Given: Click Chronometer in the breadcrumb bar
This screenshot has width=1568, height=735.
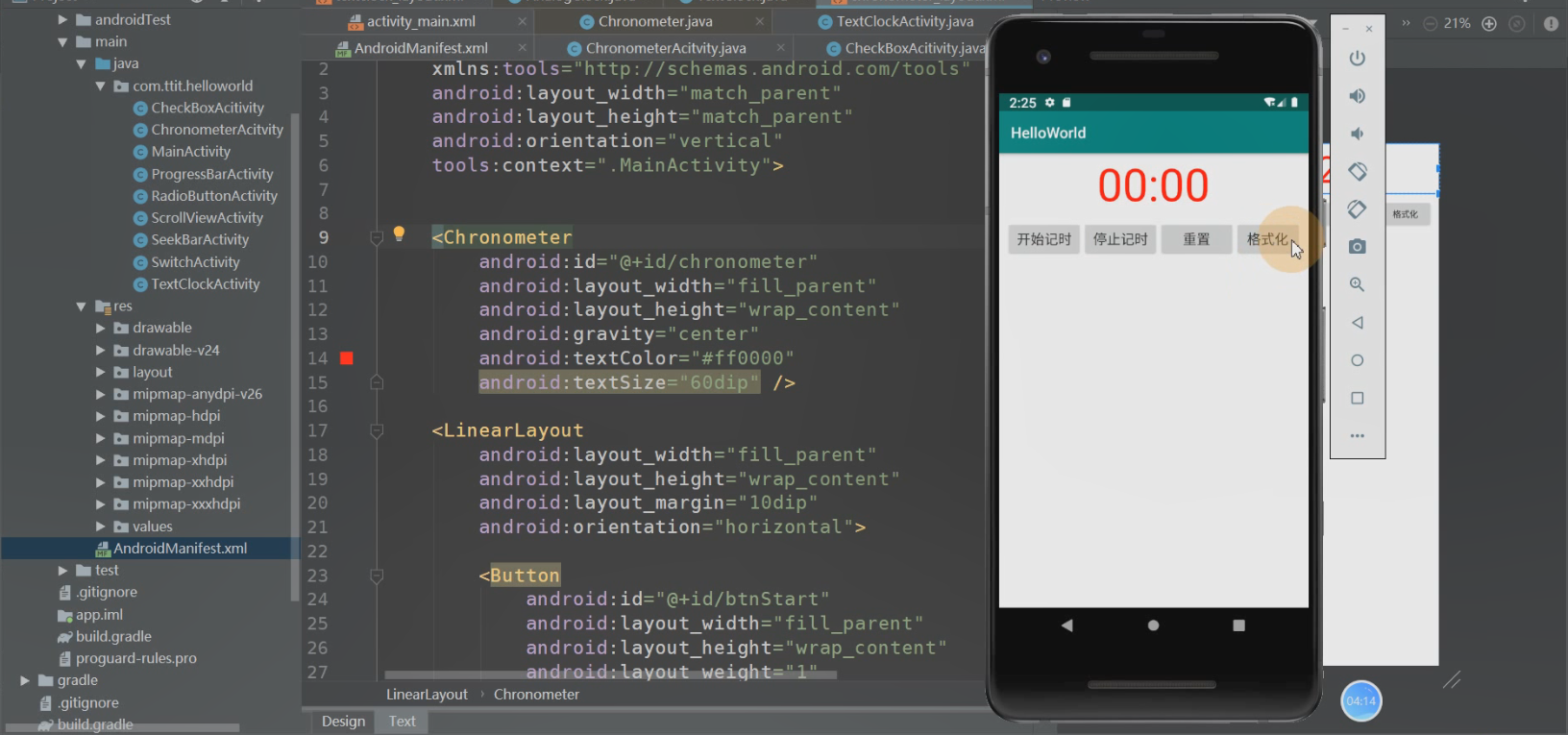Looking at the screenshot, I should pyautogui.click(x=536, y=695).
